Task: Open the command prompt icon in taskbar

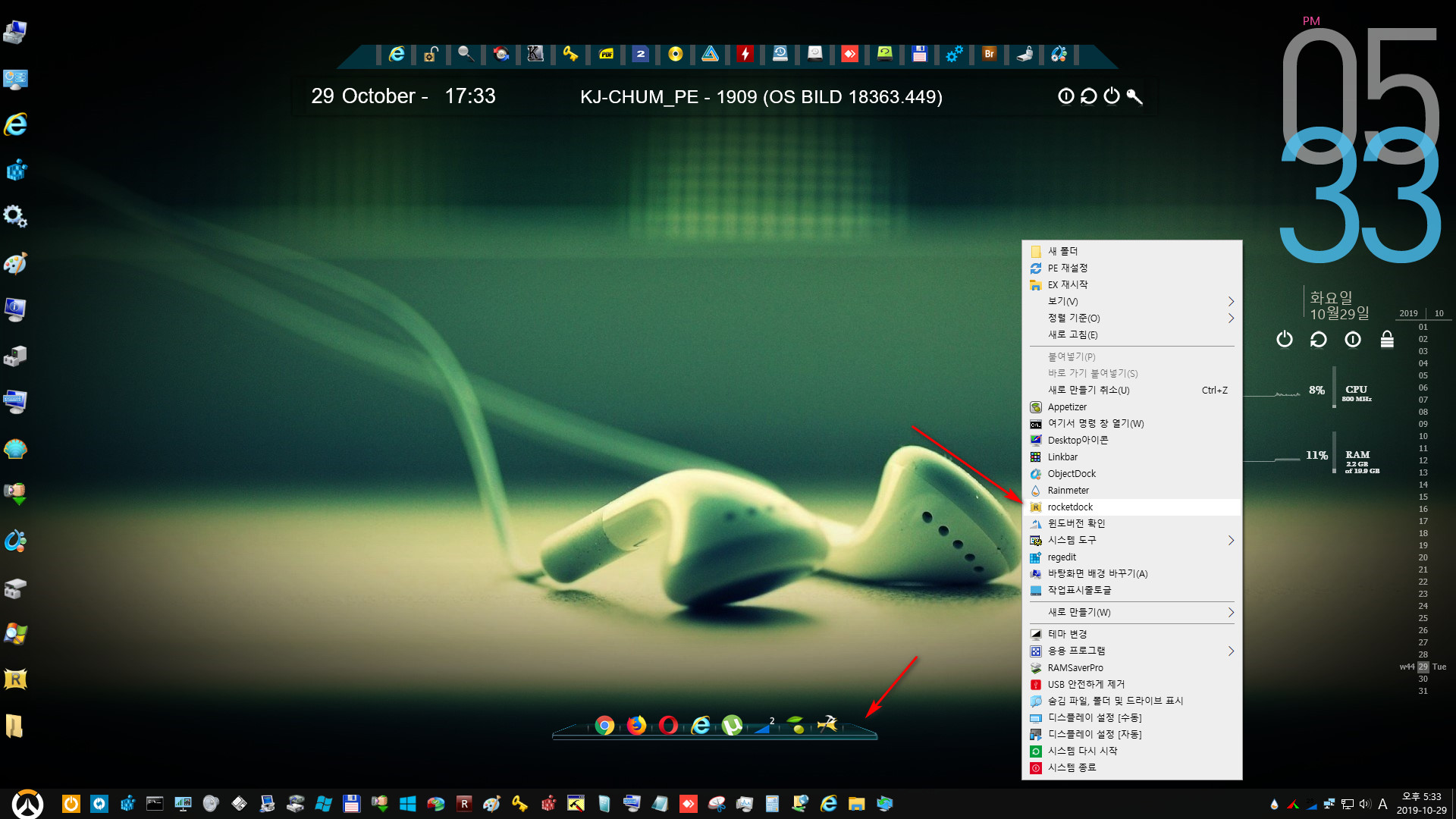Action: tap(155, 804)
